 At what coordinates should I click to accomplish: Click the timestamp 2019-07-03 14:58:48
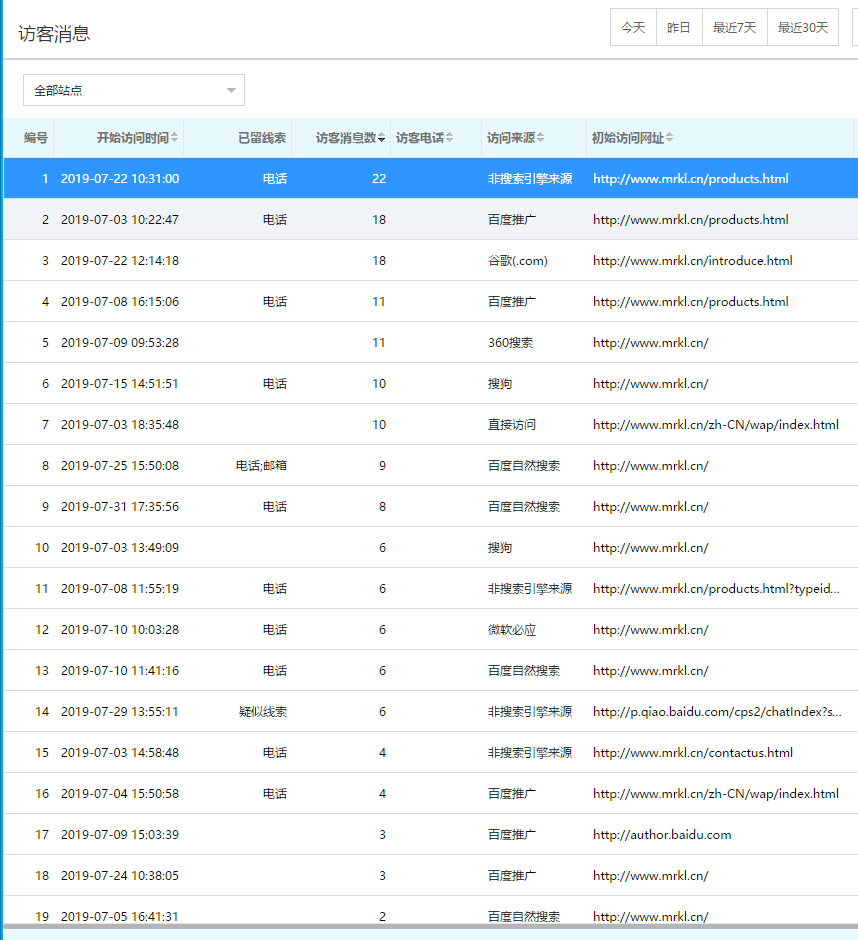tap(120, 752)
